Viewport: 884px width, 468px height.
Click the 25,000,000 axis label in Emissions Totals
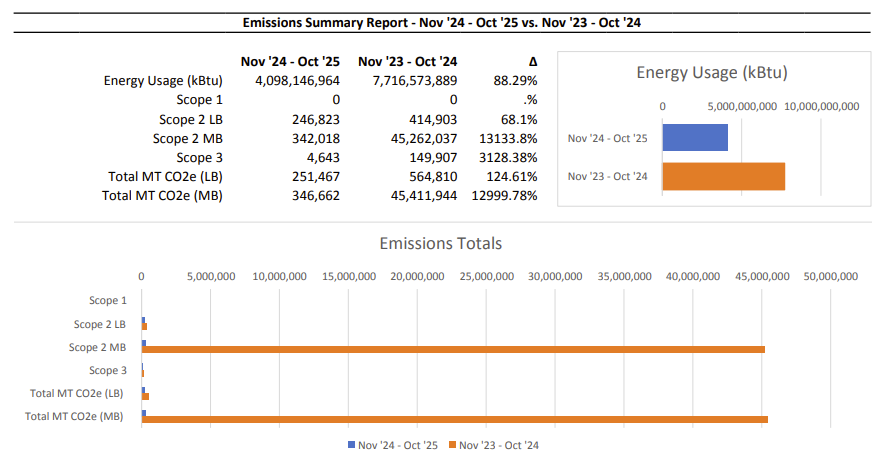[485, 277]
